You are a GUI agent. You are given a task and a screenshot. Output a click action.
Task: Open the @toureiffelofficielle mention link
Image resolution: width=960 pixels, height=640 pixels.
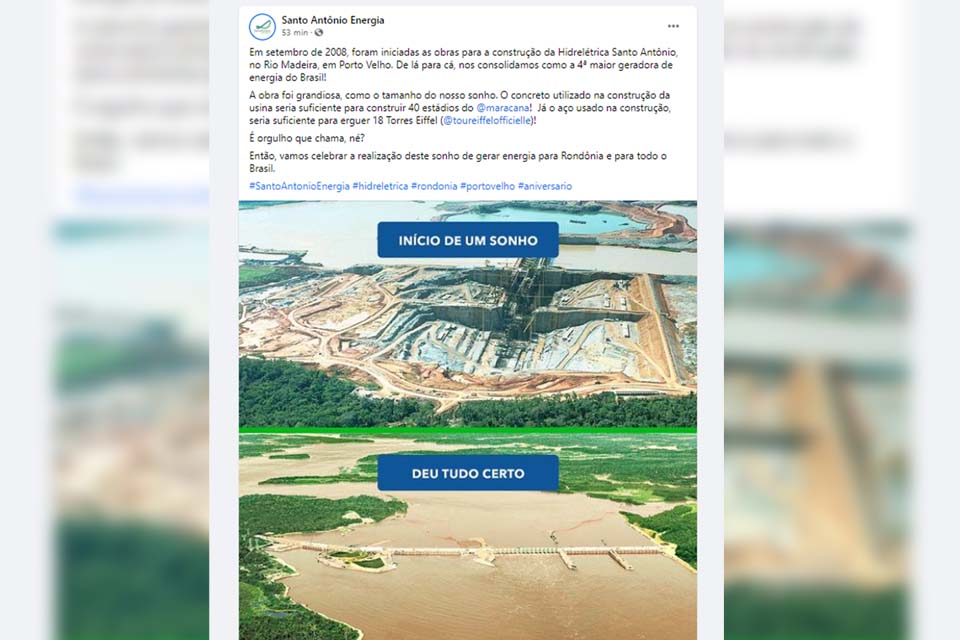coord(487,121)
